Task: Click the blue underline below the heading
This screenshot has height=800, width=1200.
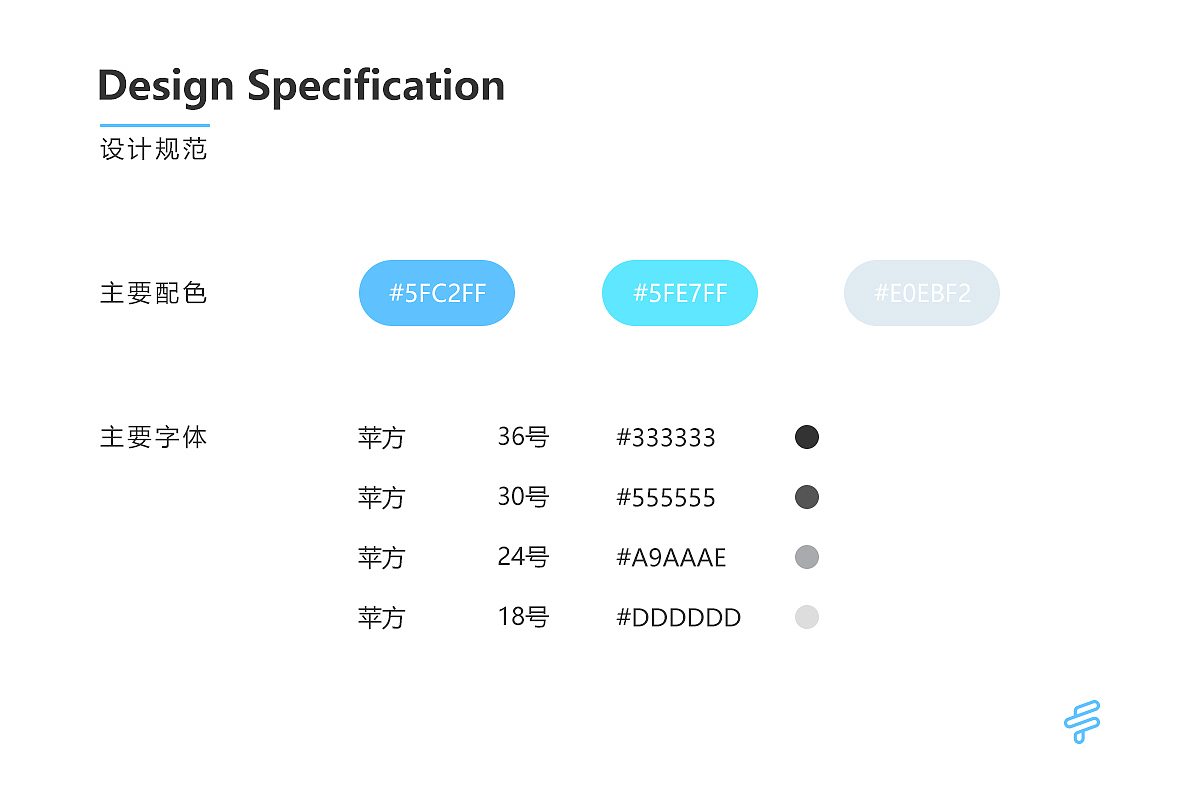Action: tap(155, 126)
